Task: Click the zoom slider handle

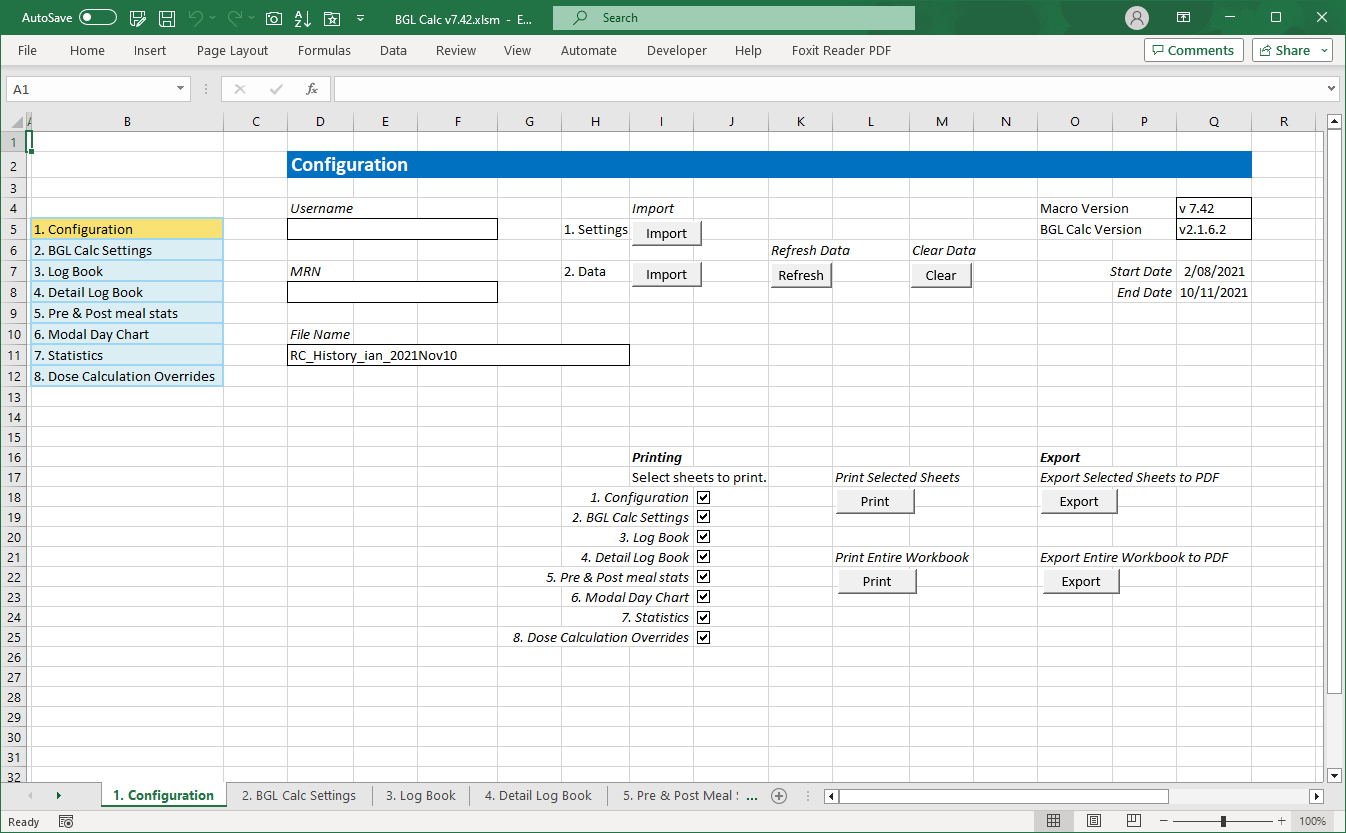Action: pyautogui.click(x=1223, y=821)
